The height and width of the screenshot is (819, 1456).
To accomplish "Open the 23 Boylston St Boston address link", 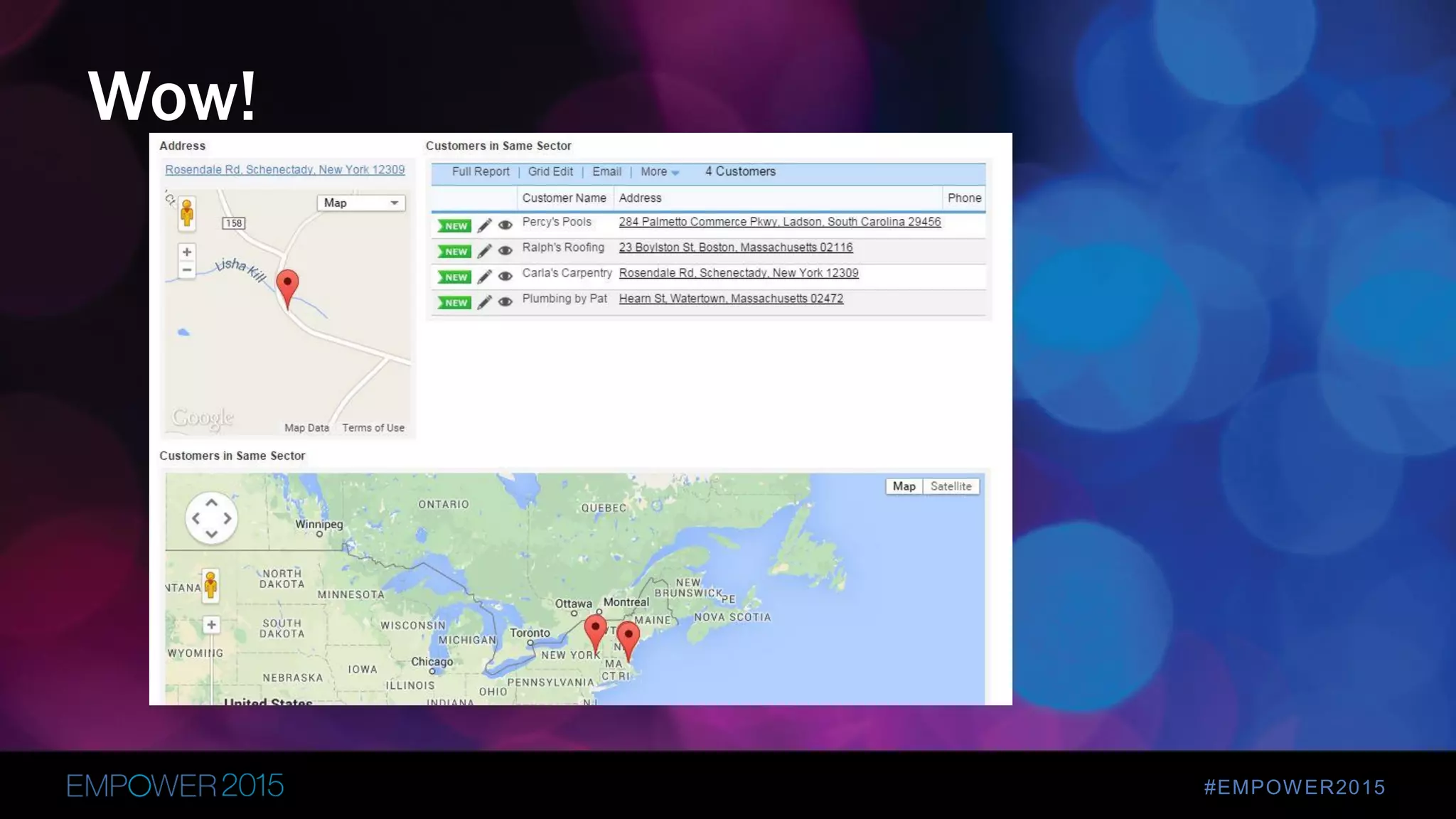I will point(735,247).
